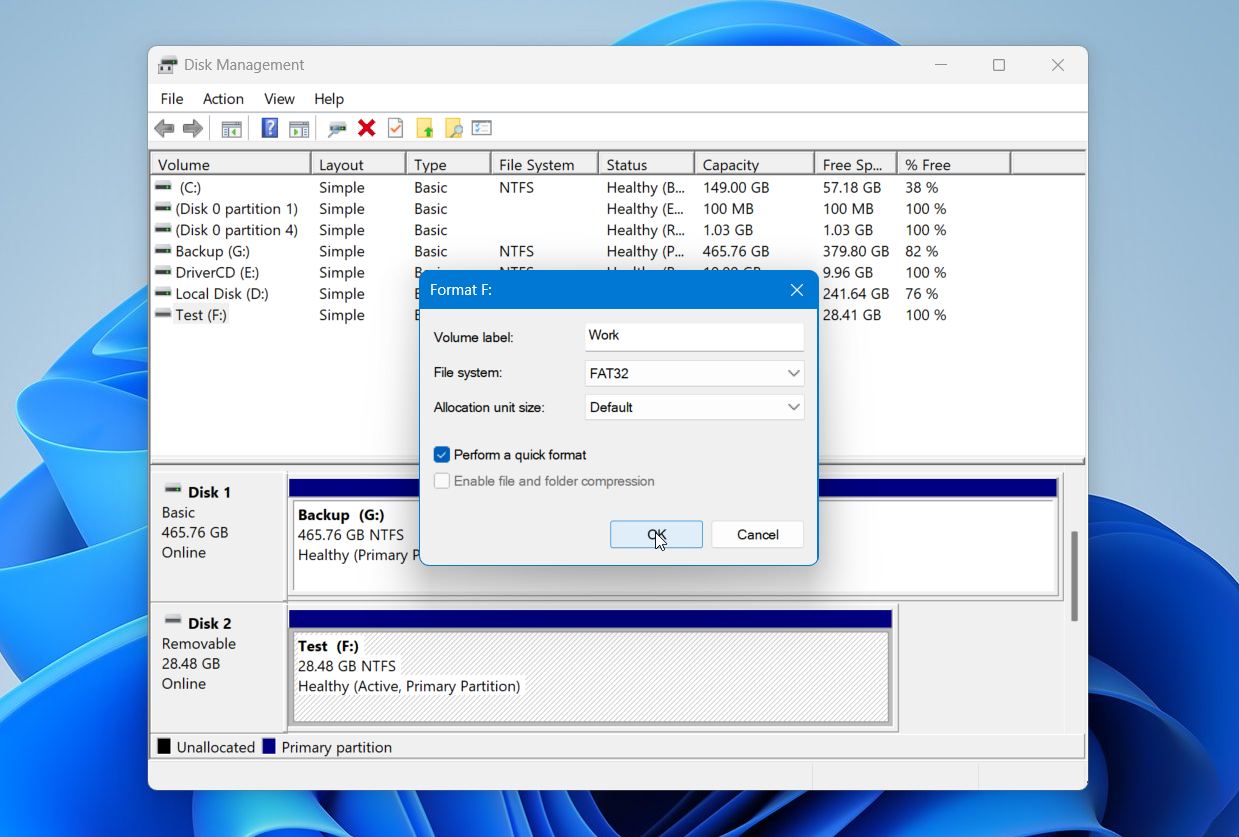The height and width of the screenshot is (837, 1239).
Task: Click the folder with green arrow icon
Action: pyautogui.click(x=425, y=128)
